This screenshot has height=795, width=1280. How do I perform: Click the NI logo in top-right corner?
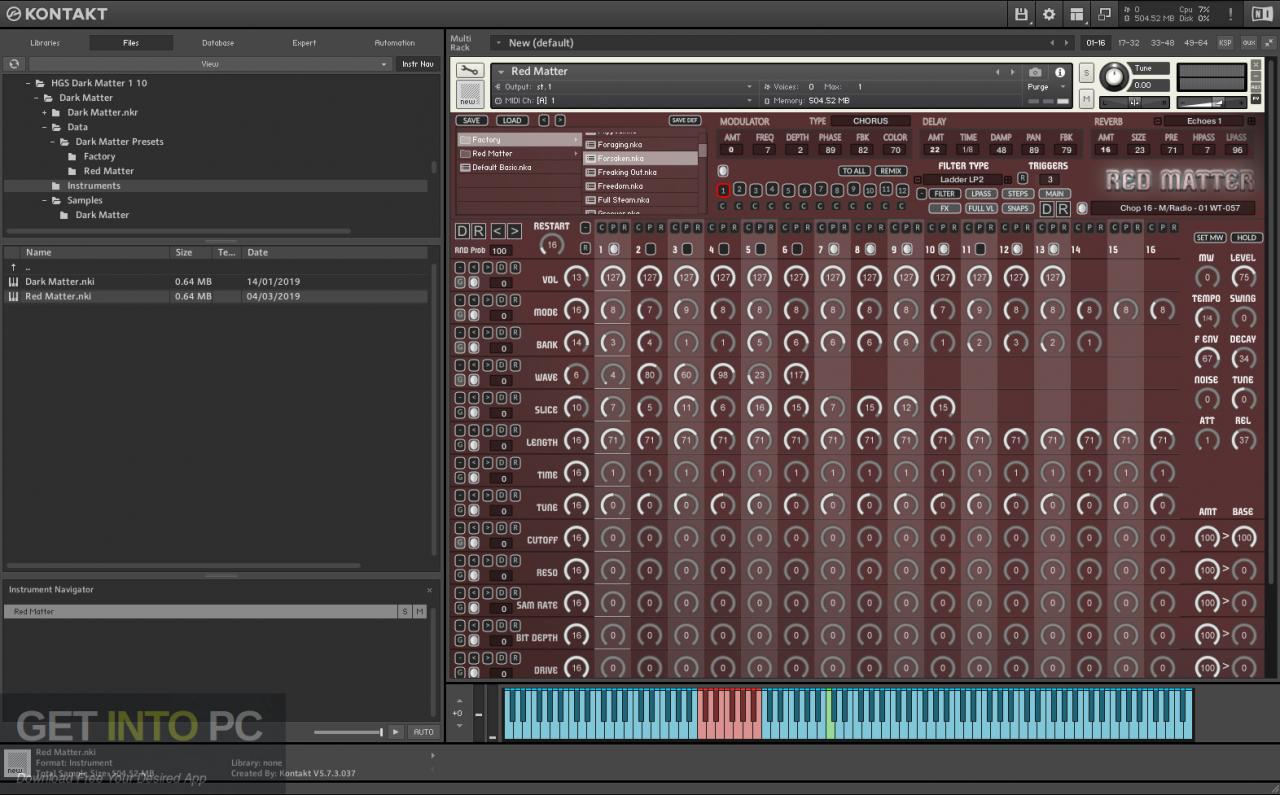click(1260, 14)
